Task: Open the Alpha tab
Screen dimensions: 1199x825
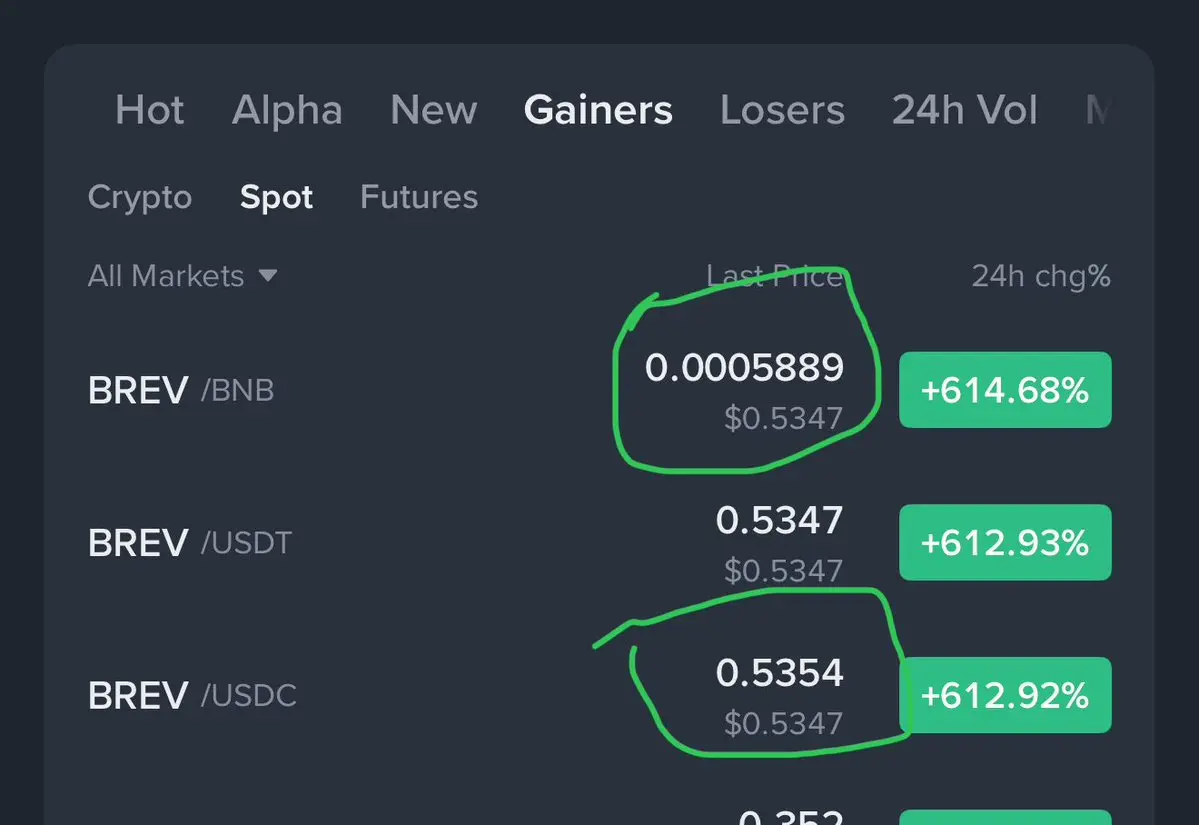Action: pos(287,110)
